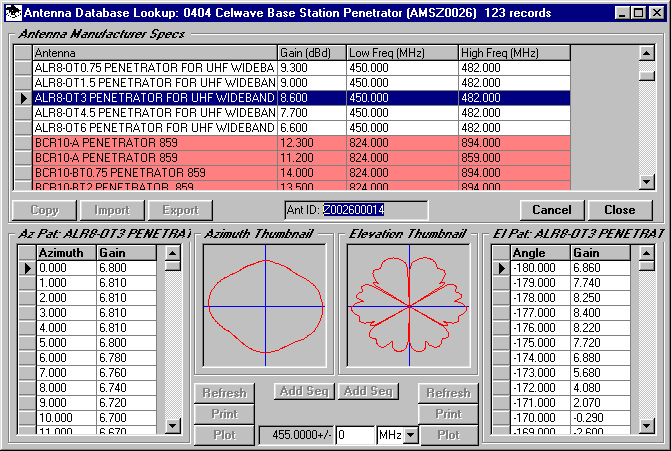Click the Export button
This screenshot has height=451, width=671.
coord(180,210)
